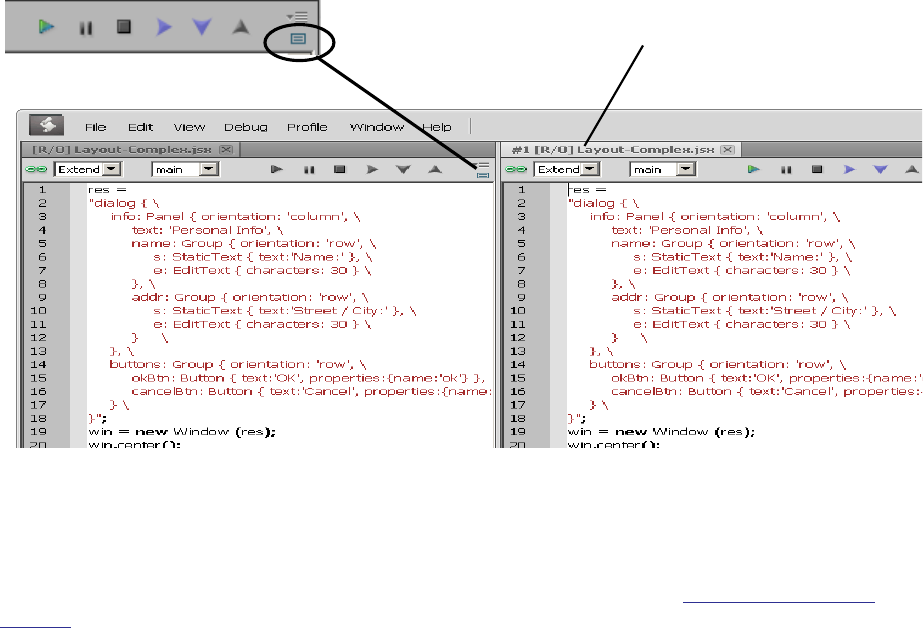Click "cancelBtn: Button" line in left pane
Screen dimensions: 923x628
(x=311, y=392)
